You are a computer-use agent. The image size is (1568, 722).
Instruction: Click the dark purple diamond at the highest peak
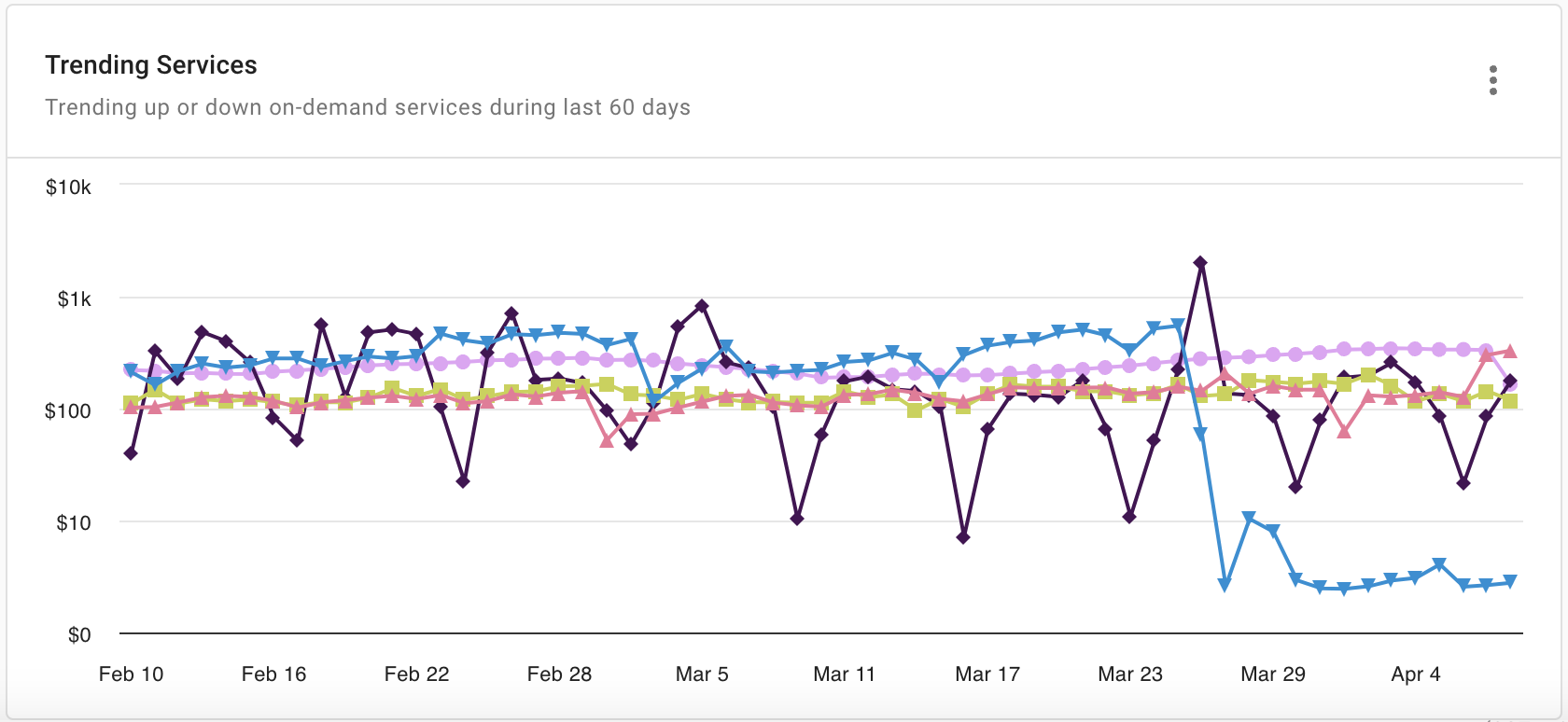1200,263
